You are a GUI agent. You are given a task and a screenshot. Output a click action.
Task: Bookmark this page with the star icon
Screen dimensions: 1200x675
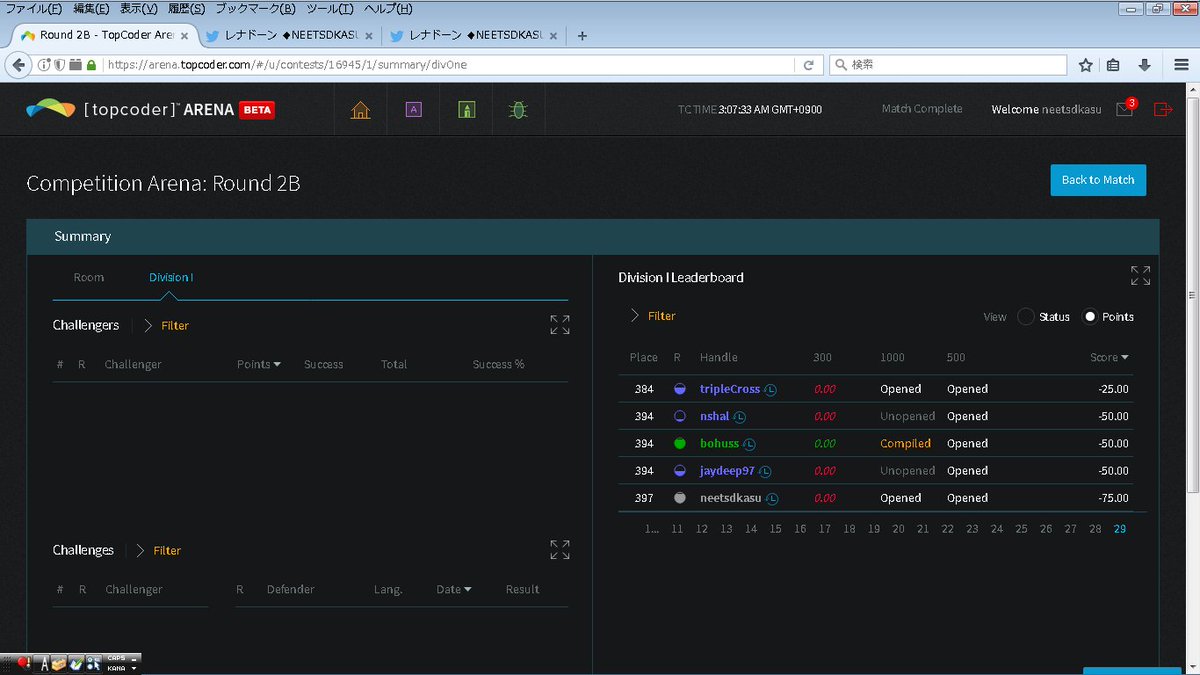(1085, 65)
